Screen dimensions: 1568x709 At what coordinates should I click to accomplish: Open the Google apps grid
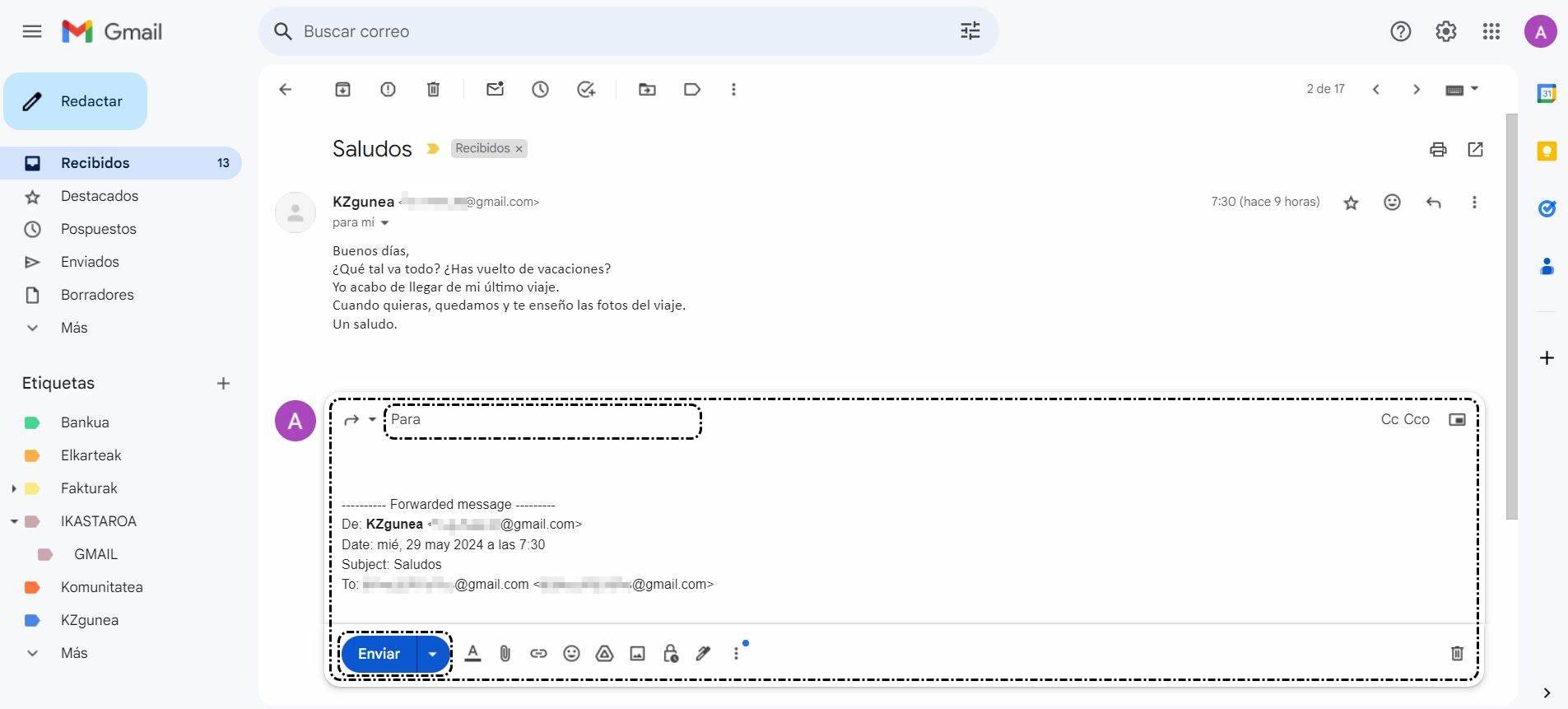point(1491,31)
